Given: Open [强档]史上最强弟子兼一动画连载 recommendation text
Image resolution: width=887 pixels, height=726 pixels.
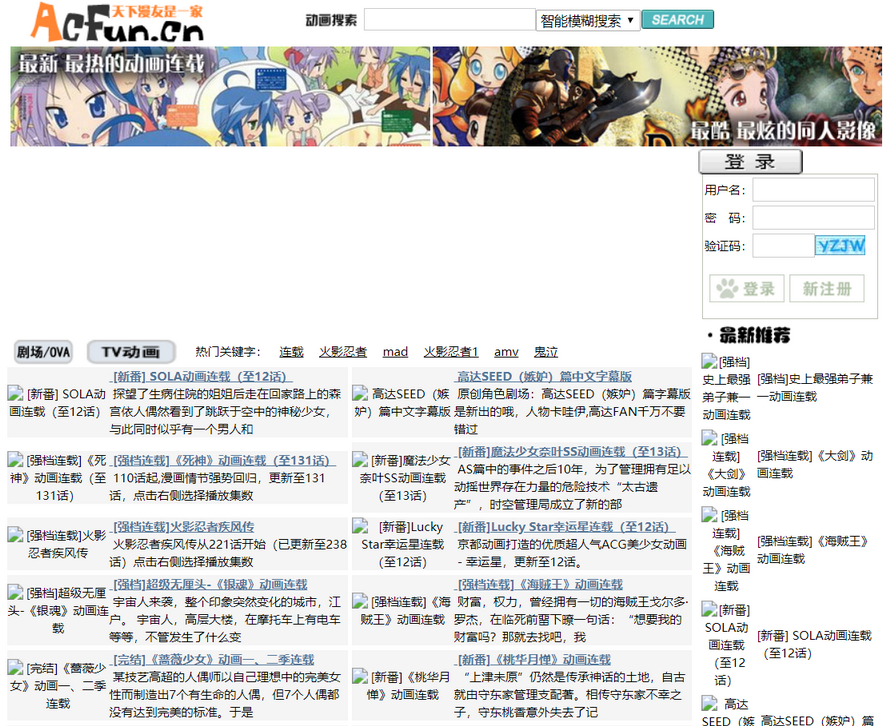Looking at the screenshot, I should click(x=815, y=388).
